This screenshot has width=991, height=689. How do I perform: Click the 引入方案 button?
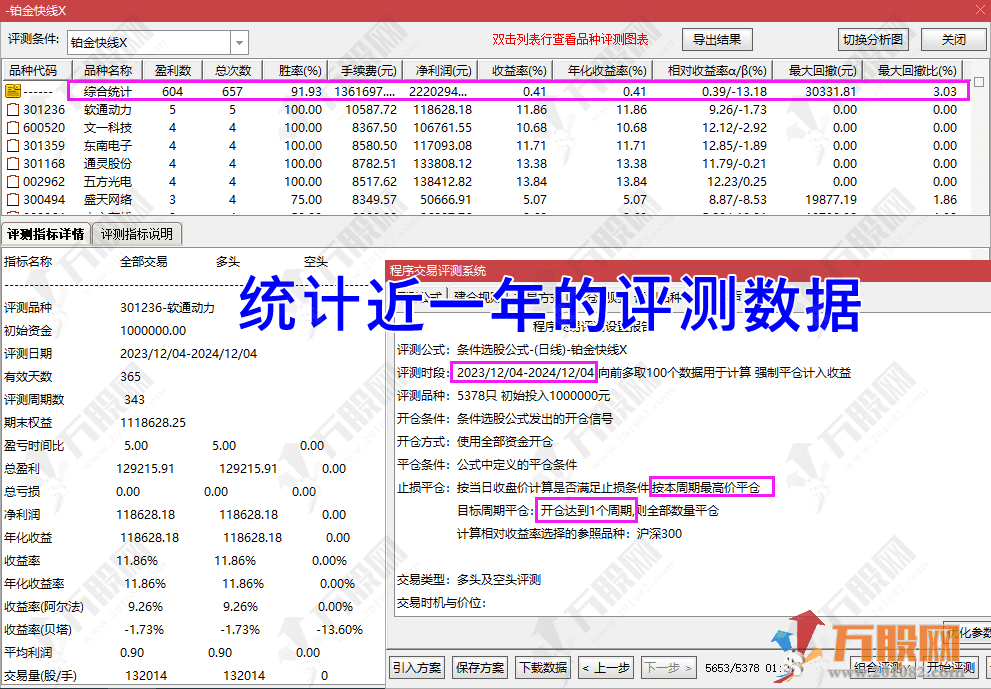coord(417,668)
